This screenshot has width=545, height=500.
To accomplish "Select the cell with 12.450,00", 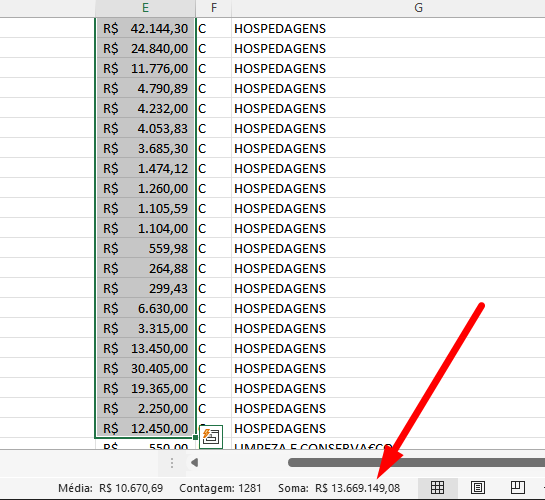I will pos(146,428).
